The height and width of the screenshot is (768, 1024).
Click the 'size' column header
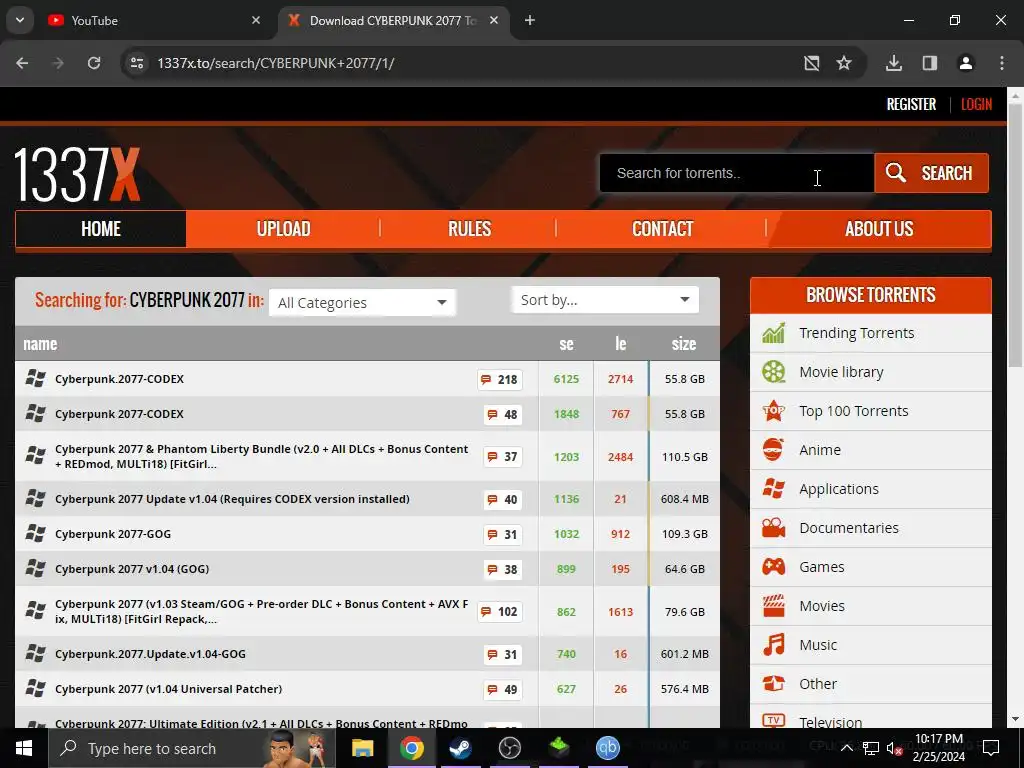coord(684,344)
